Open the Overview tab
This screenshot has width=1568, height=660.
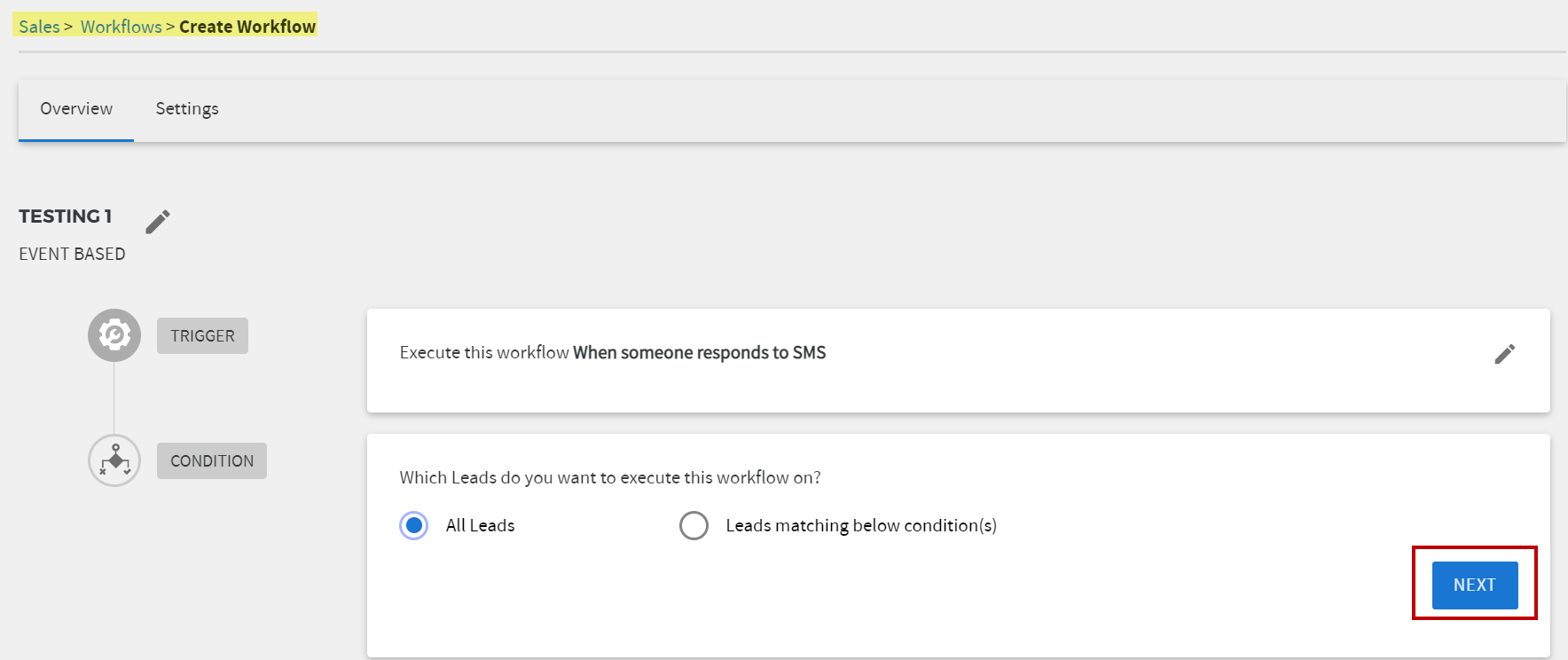coord(76,109)
